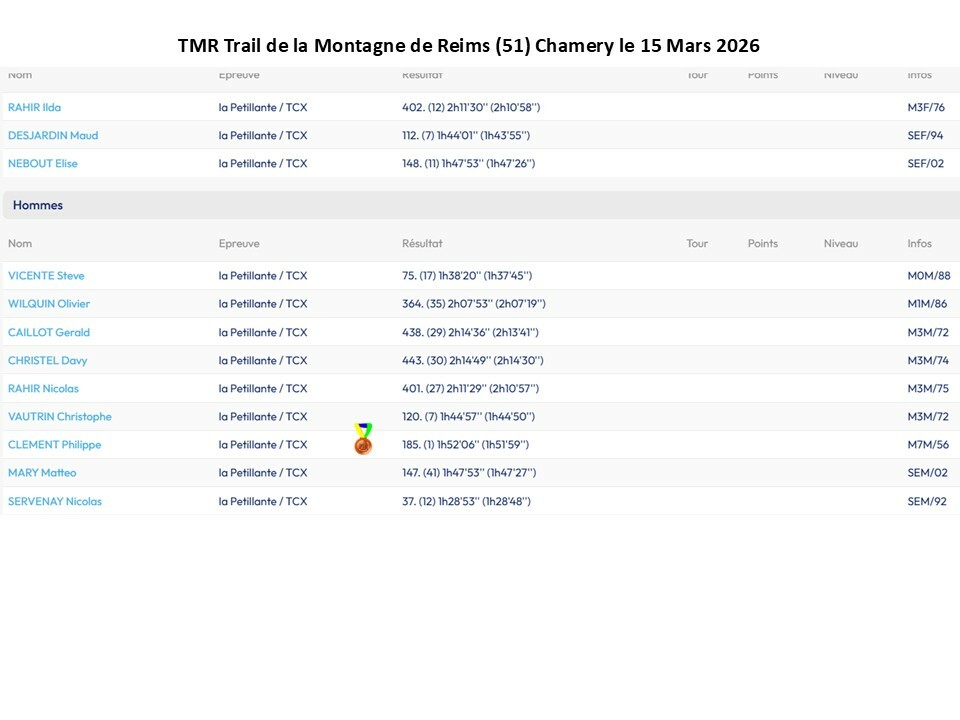The image size is (960, 720).
Task: Click the TMR Trail de la Montagne title
Action: [x=468, y=46]
